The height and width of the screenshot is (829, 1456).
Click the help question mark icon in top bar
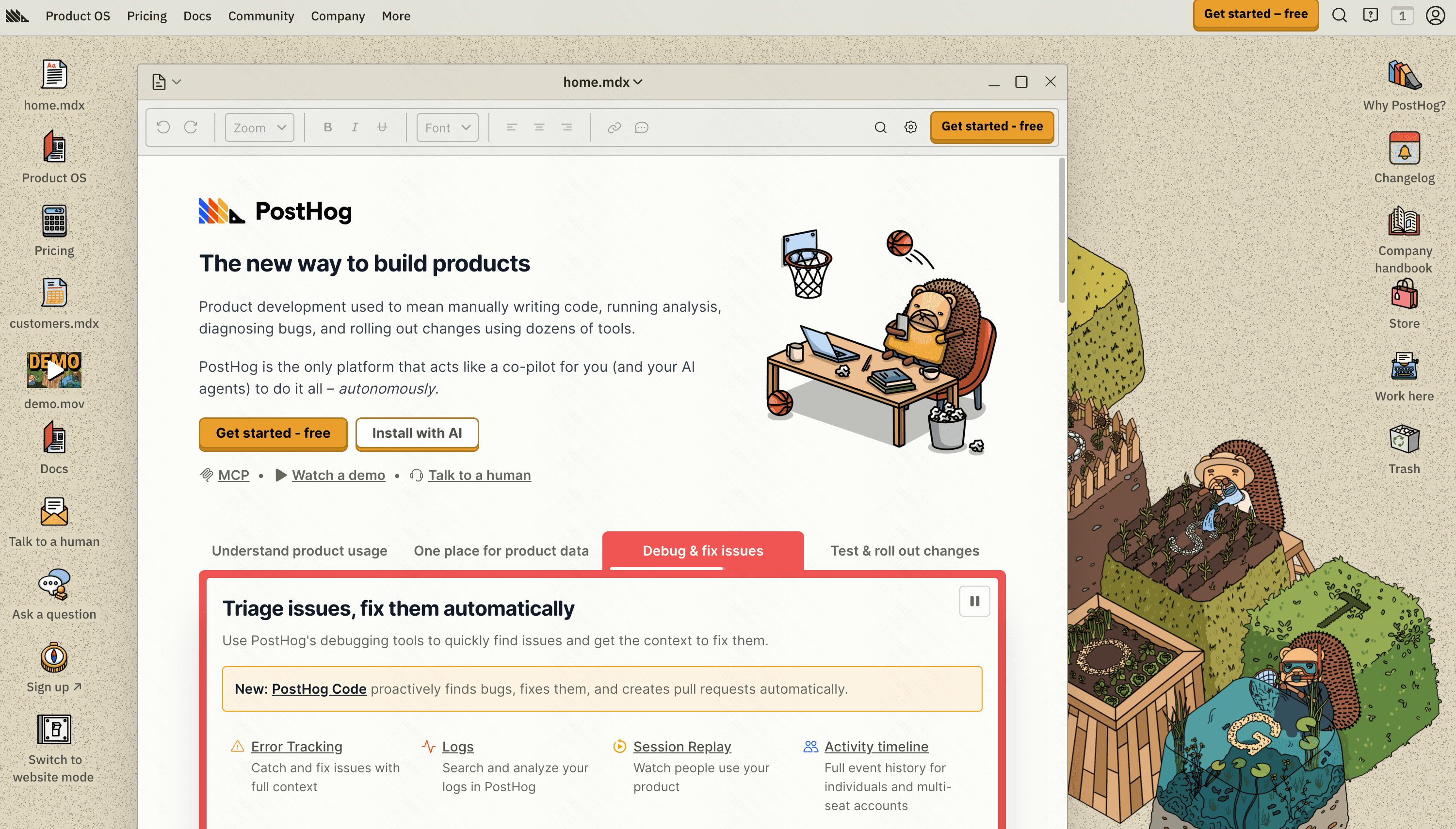(1371, 16)
